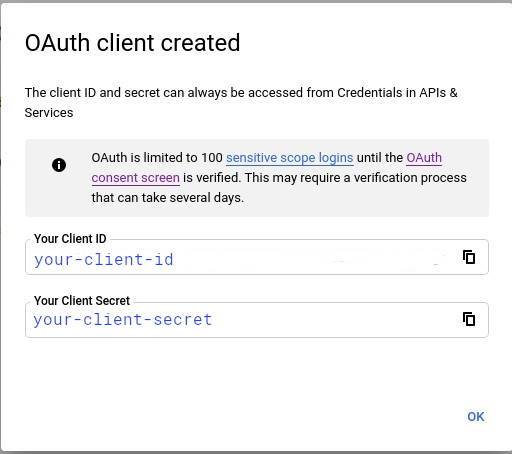Click the "until the" text between links
The height and width of the screenshot is (454, 512).
[380, 158]
